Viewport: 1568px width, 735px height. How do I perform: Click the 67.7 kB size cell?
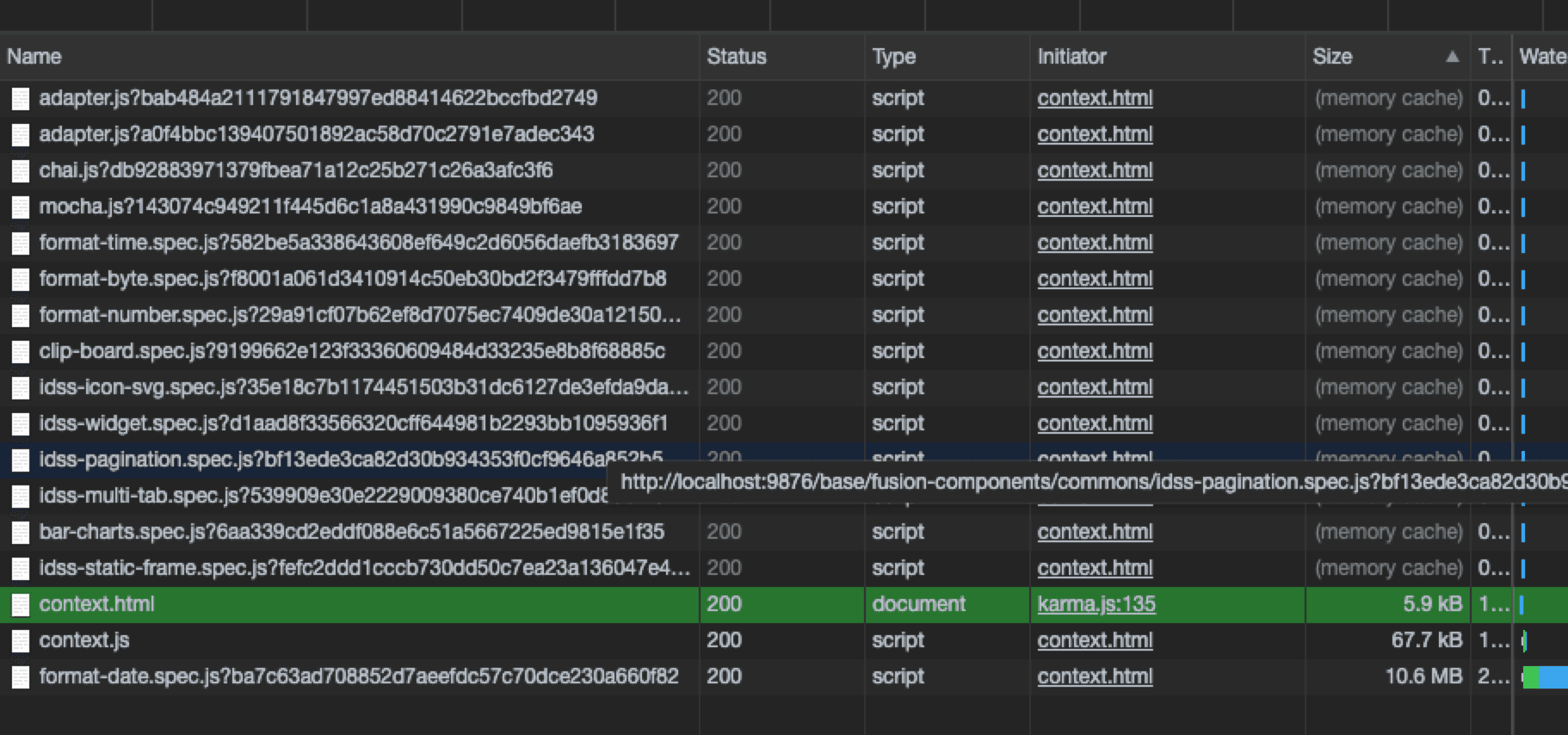(1427, 640)
